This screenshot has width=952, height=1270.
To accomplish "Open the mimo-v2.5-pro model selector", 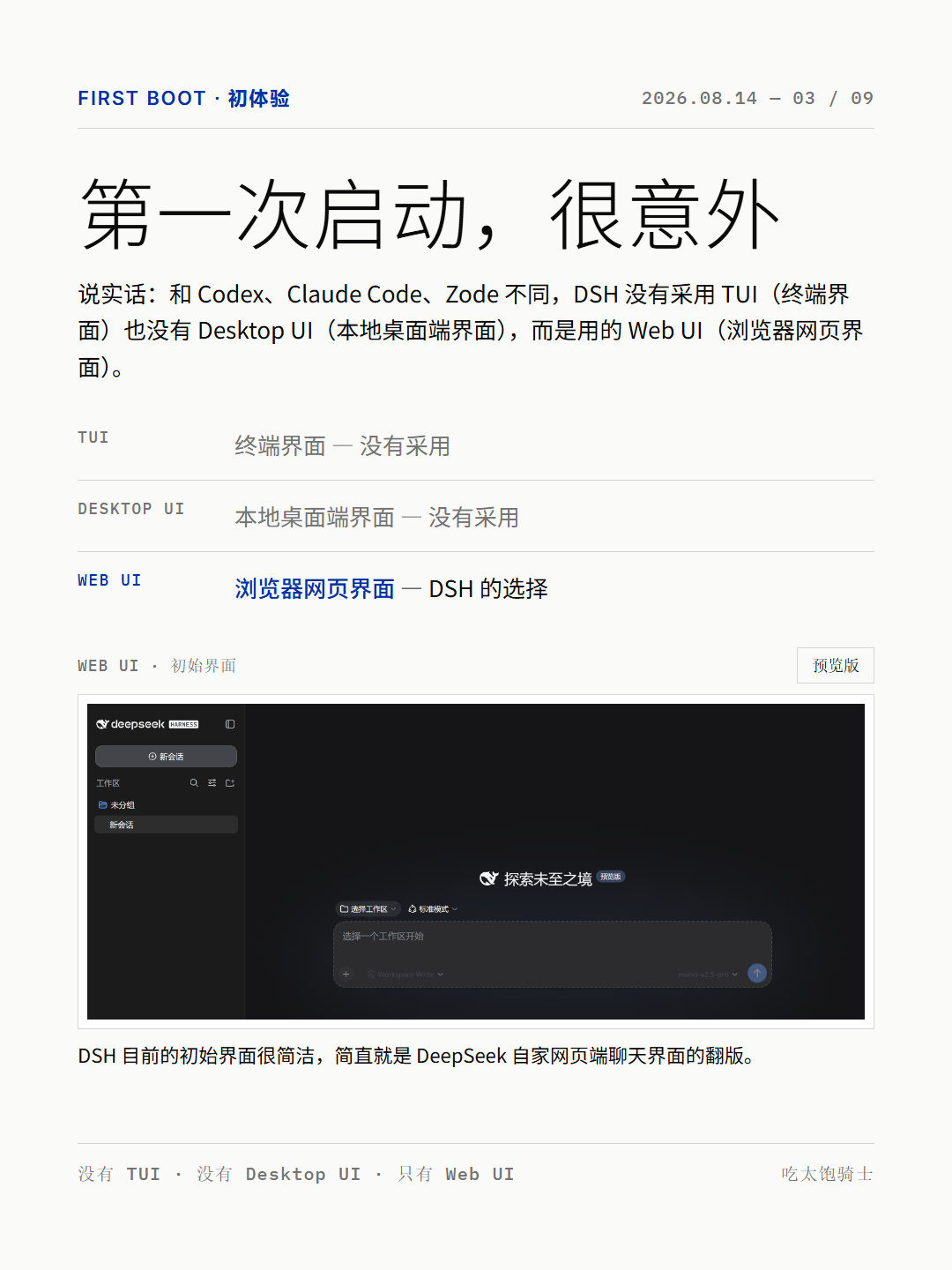I will 708,975.
